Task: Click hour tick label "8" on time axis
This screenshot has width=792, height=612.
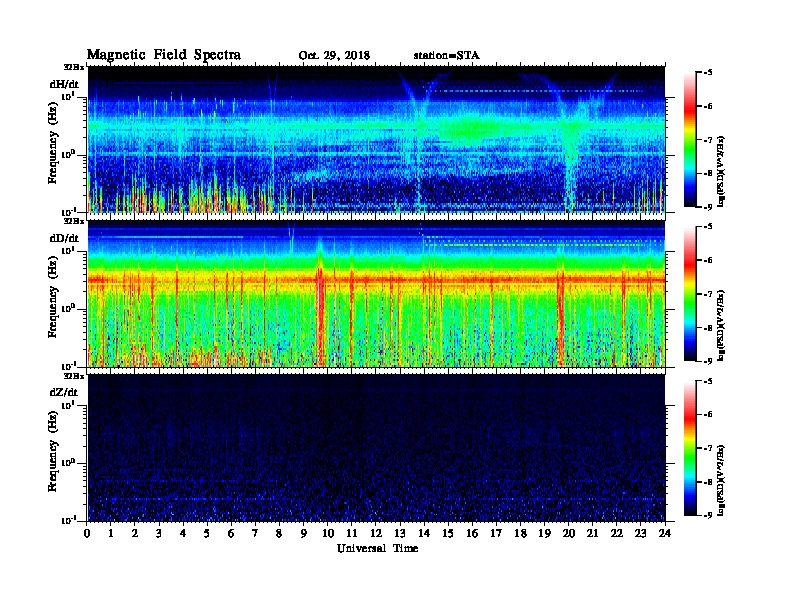Action: (279, 533)
